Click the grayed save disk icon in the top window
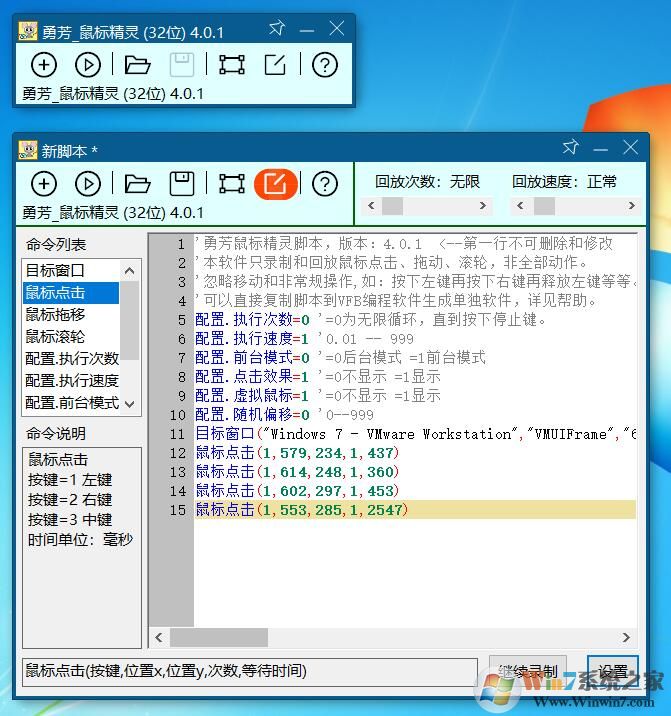The height and width of the screenshot is (716, 671). pos(182,64)
